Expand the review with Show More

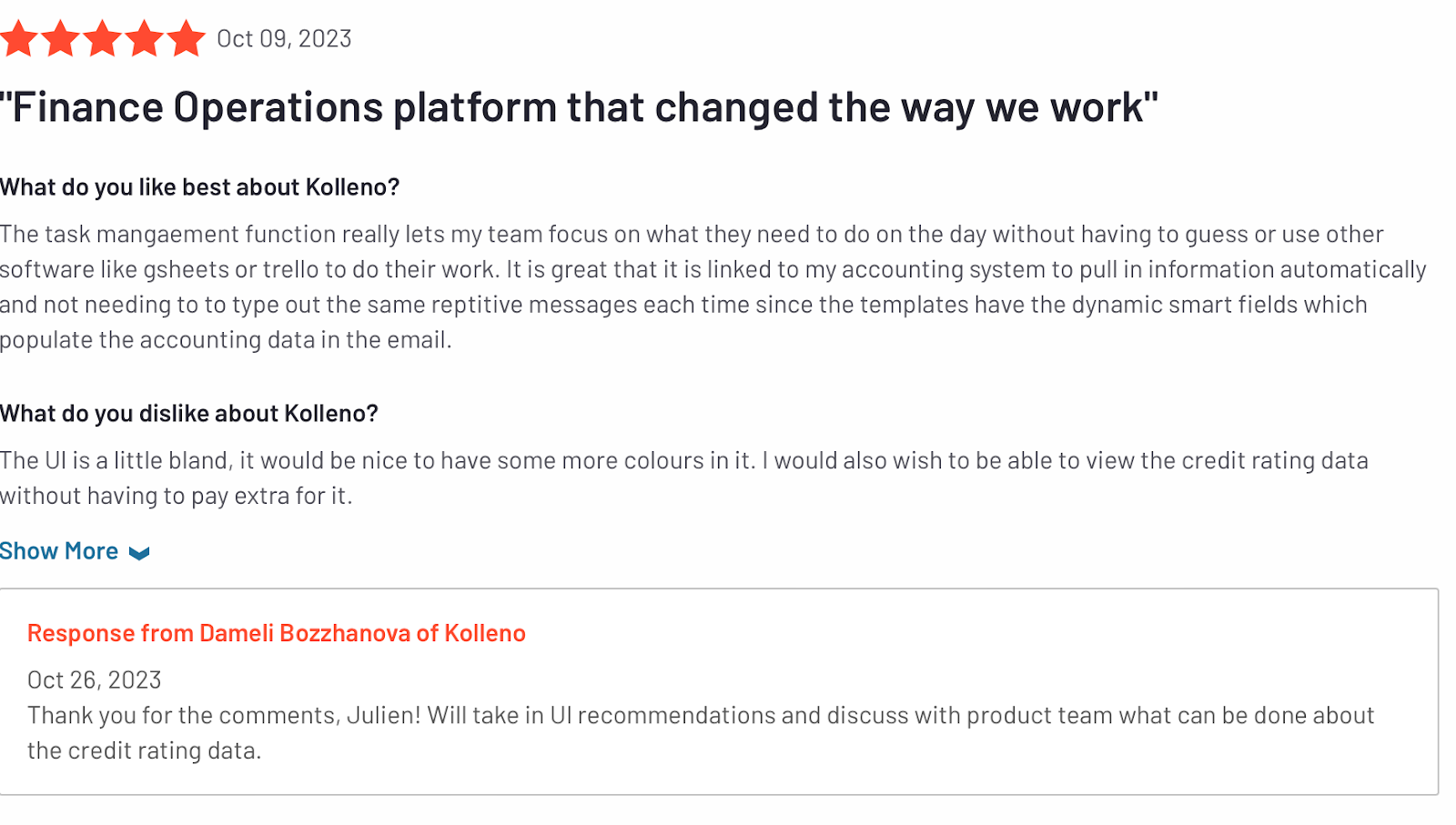(75, 551)
